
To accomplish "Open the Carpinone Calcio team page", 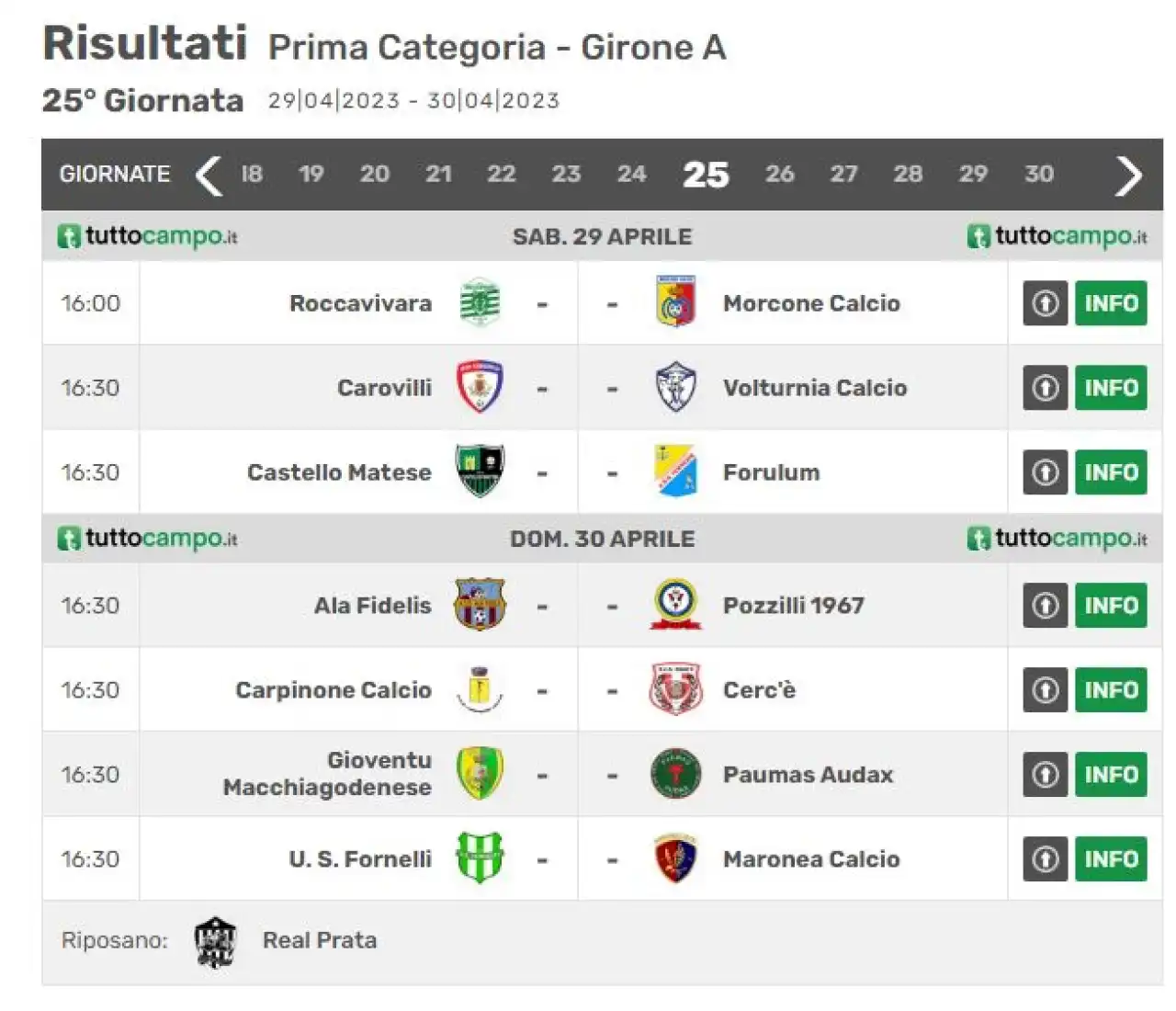I will point(334,690).
